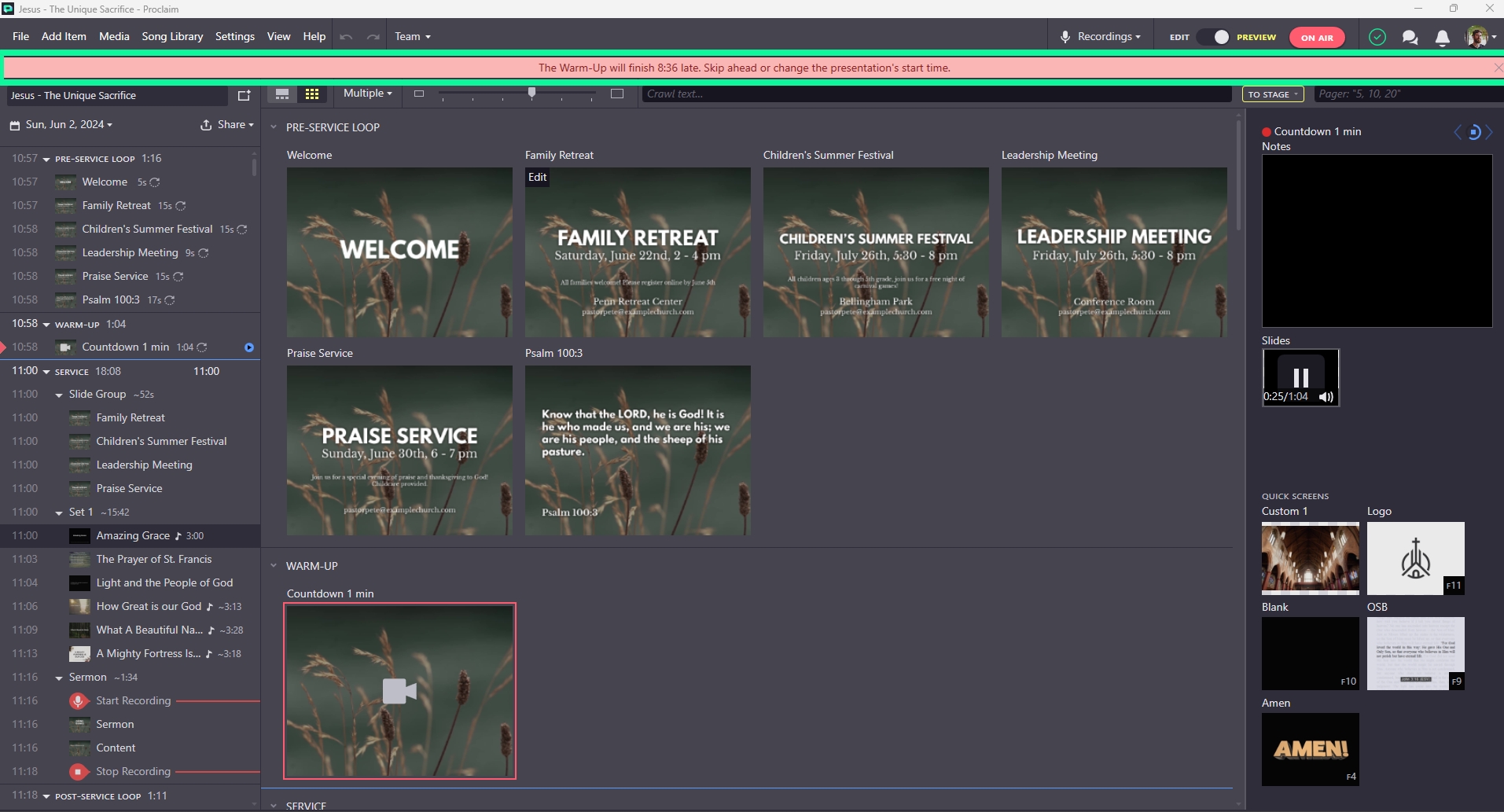Image resolution: width=1504 pixels, height=812 pixels.
Task: Click the small thumbnail size icon
Action: tap(419, 94)
